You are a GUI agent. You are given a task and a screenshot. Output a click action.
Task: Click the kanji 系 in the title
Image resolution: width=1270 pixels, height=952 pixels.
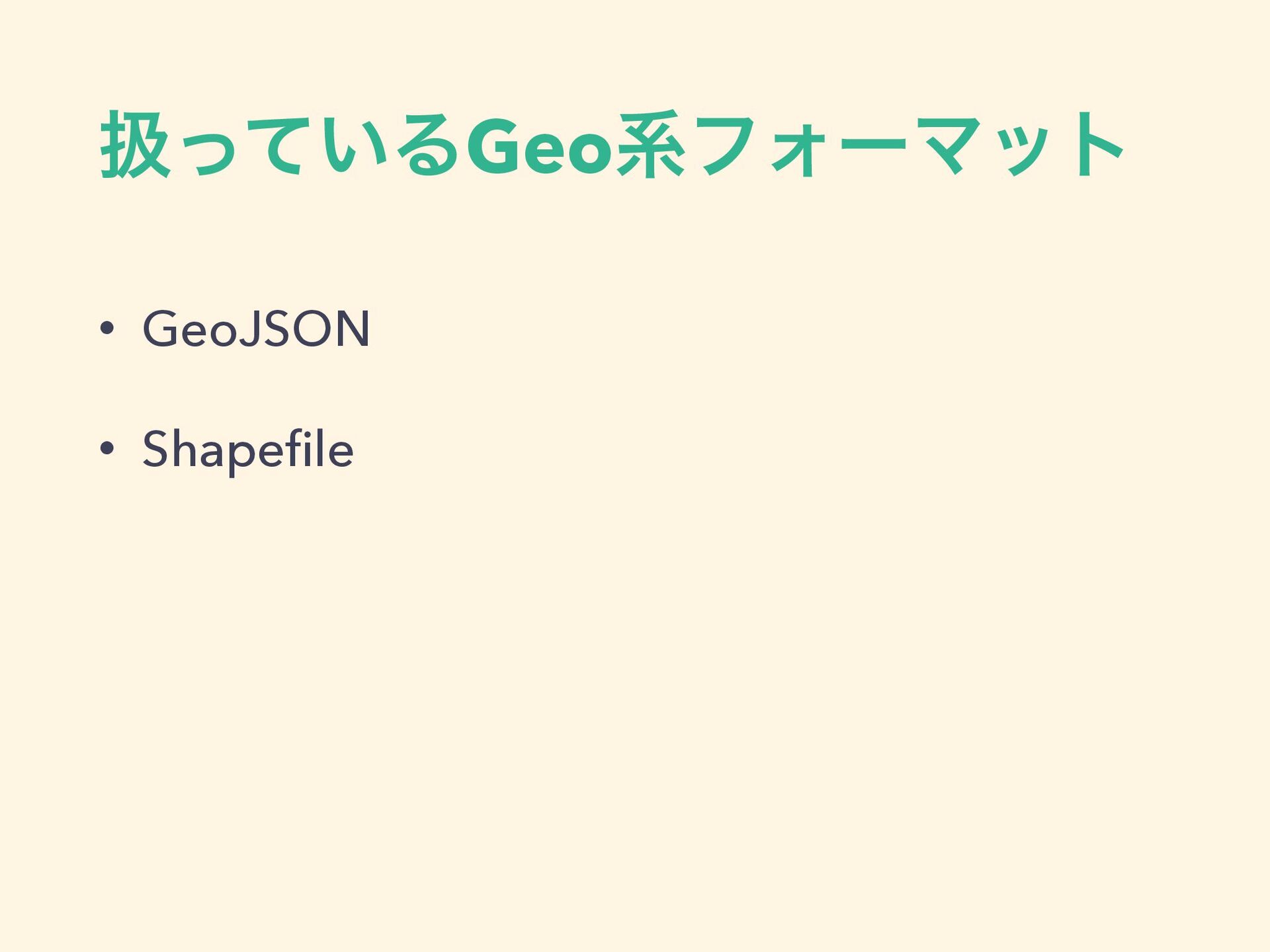point(650,145)
